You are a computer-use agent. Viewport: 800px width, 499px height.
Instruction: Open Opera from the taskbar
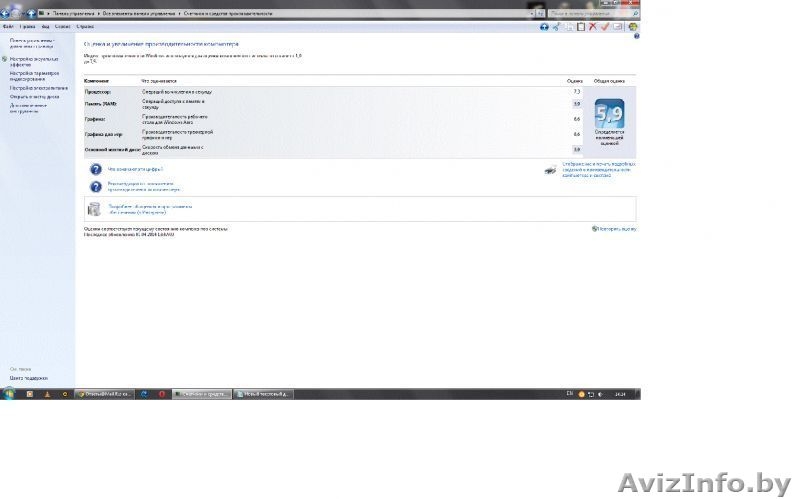[162, 394]
